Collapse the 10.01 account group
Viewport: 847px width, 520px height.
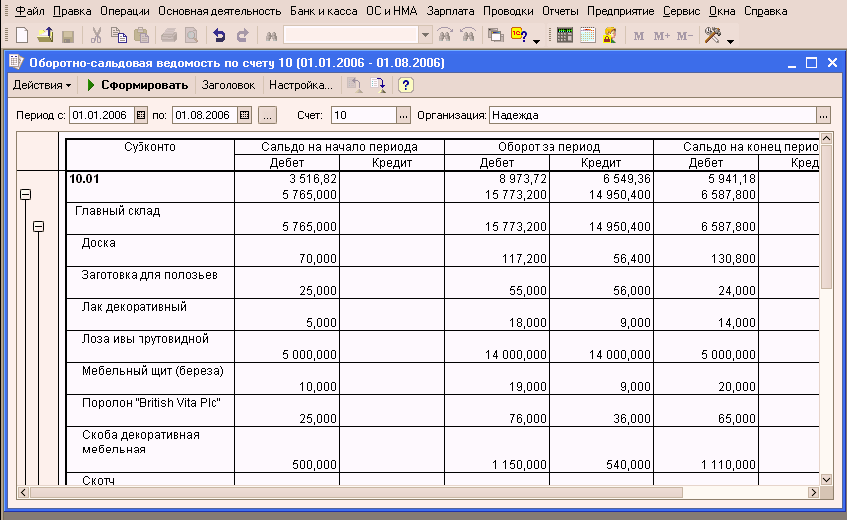click(x=25, y=196)
